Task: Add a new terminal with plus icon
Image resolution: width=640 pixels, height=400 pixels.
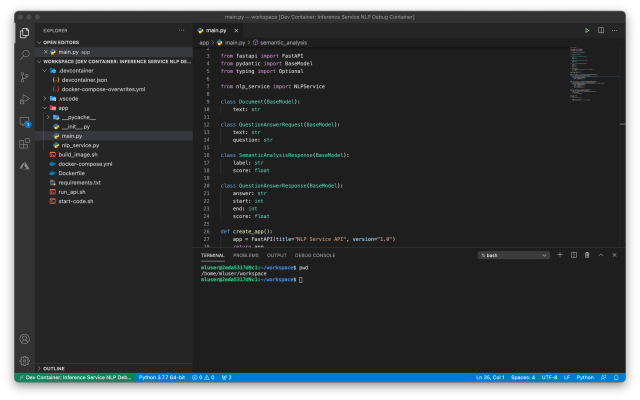Action: click(x=560, y=255)
